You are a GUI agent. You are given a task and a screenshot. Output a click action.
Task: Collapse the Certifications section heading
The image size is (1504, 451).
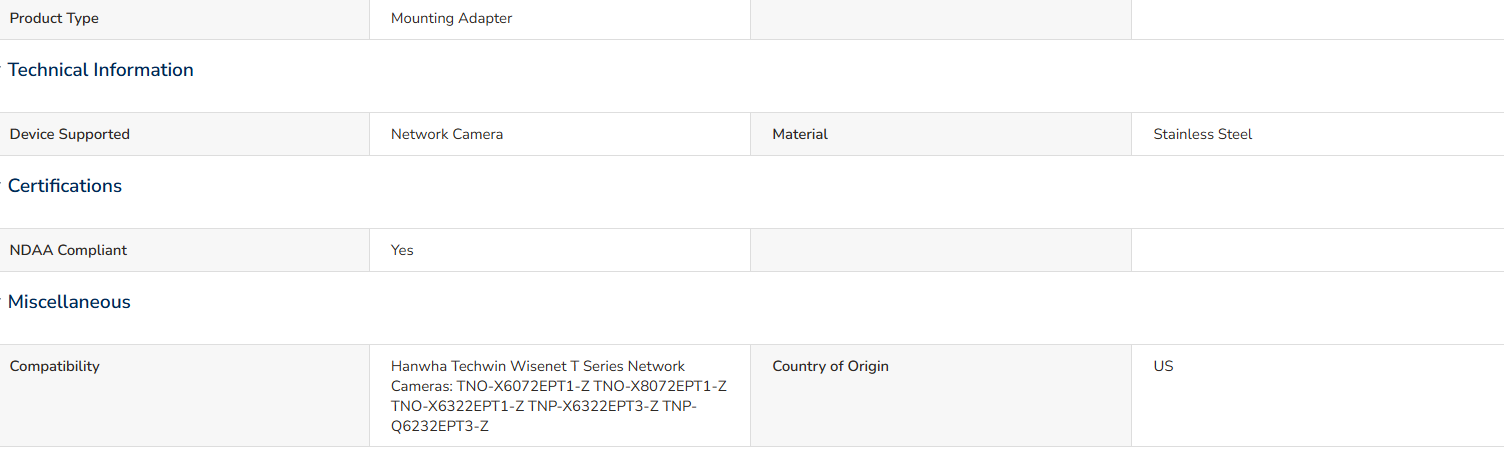coord(65,186)
